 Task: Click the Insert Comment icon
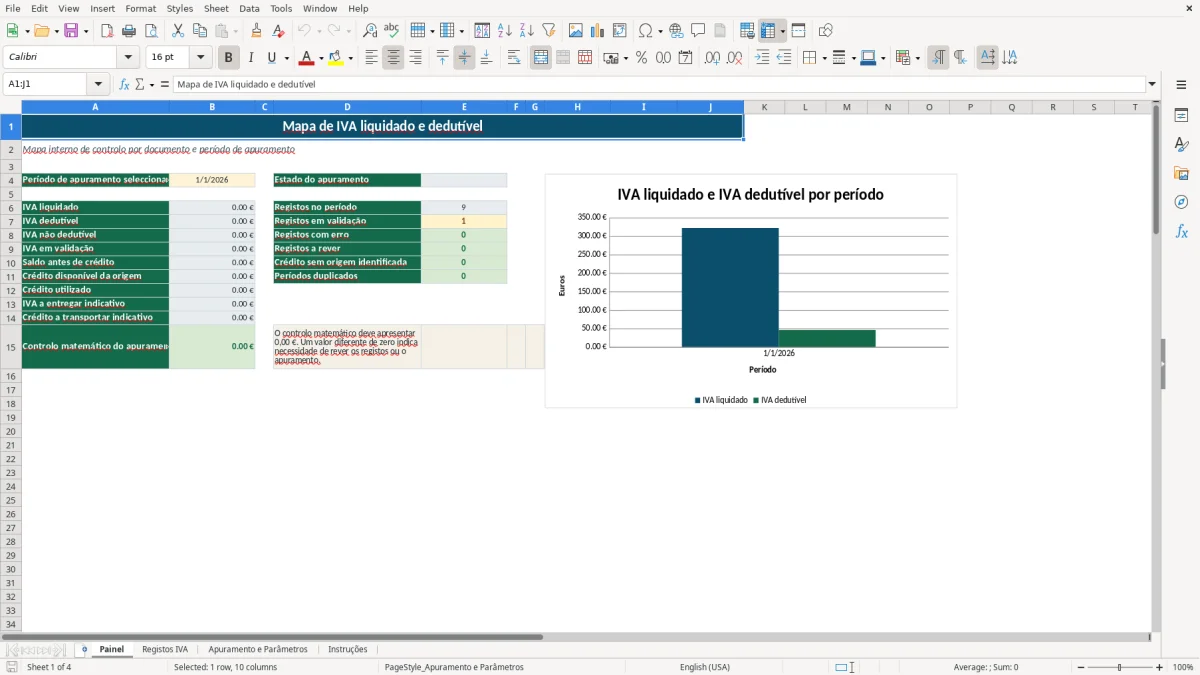698,31
